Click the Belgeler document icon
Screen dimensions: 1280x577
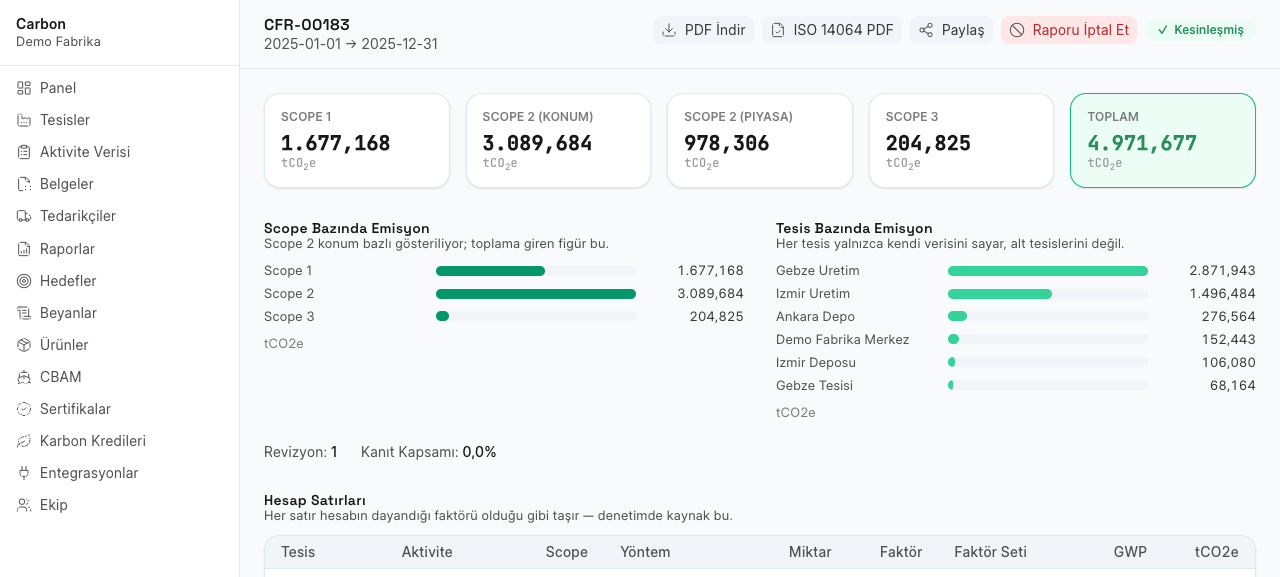click(24, 184)
